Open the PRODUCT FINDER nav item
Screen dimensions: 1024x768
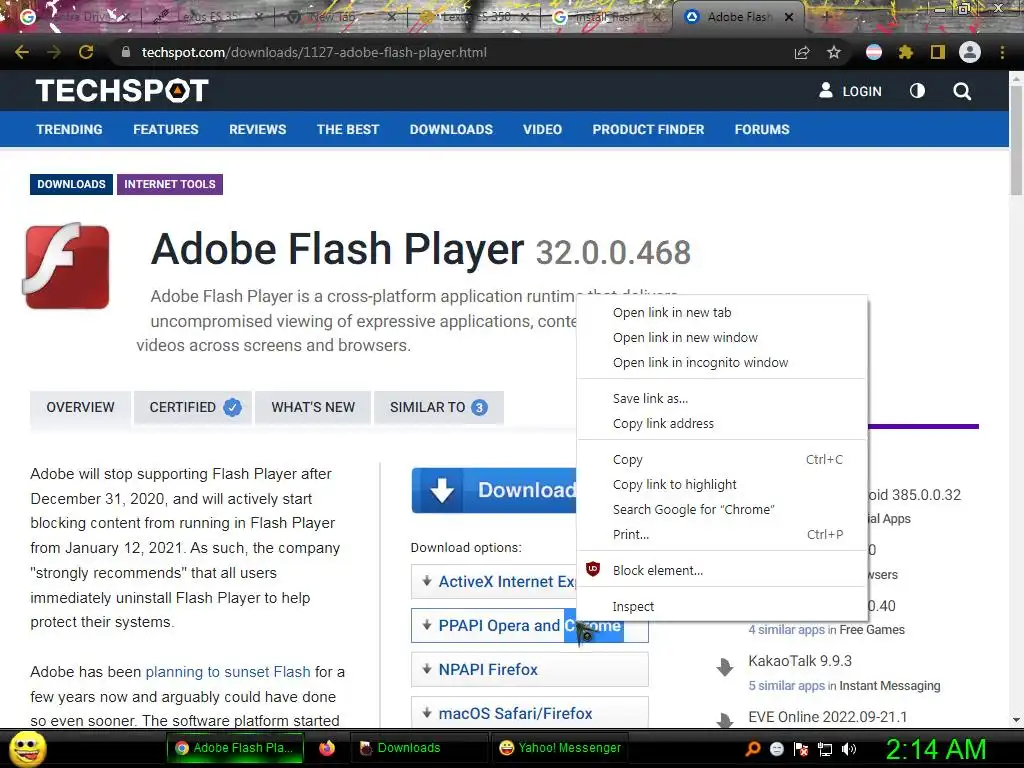pos(648,129)
